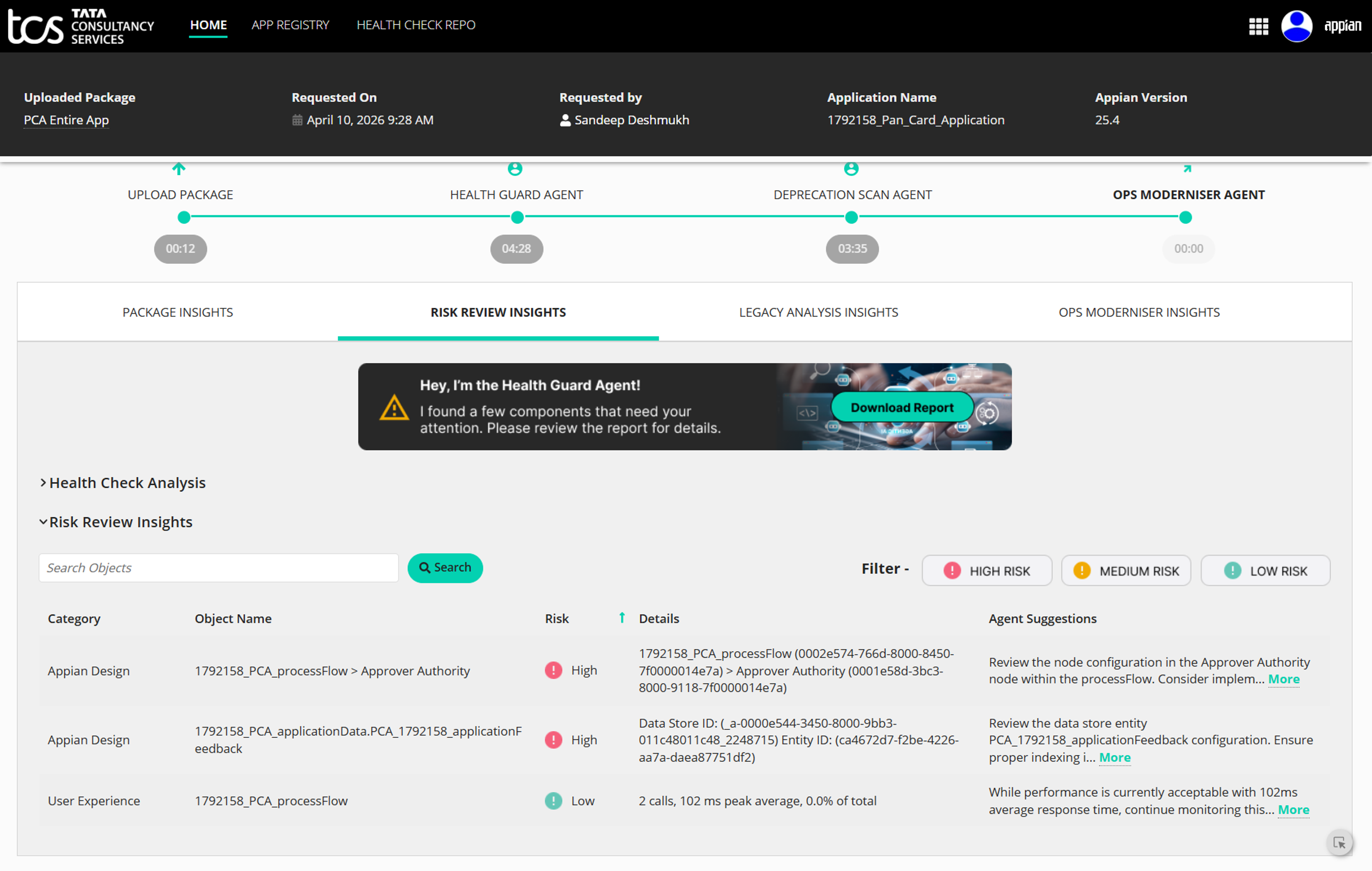
Task: Click the Appian logo
Action: [x=1343, y=26]
